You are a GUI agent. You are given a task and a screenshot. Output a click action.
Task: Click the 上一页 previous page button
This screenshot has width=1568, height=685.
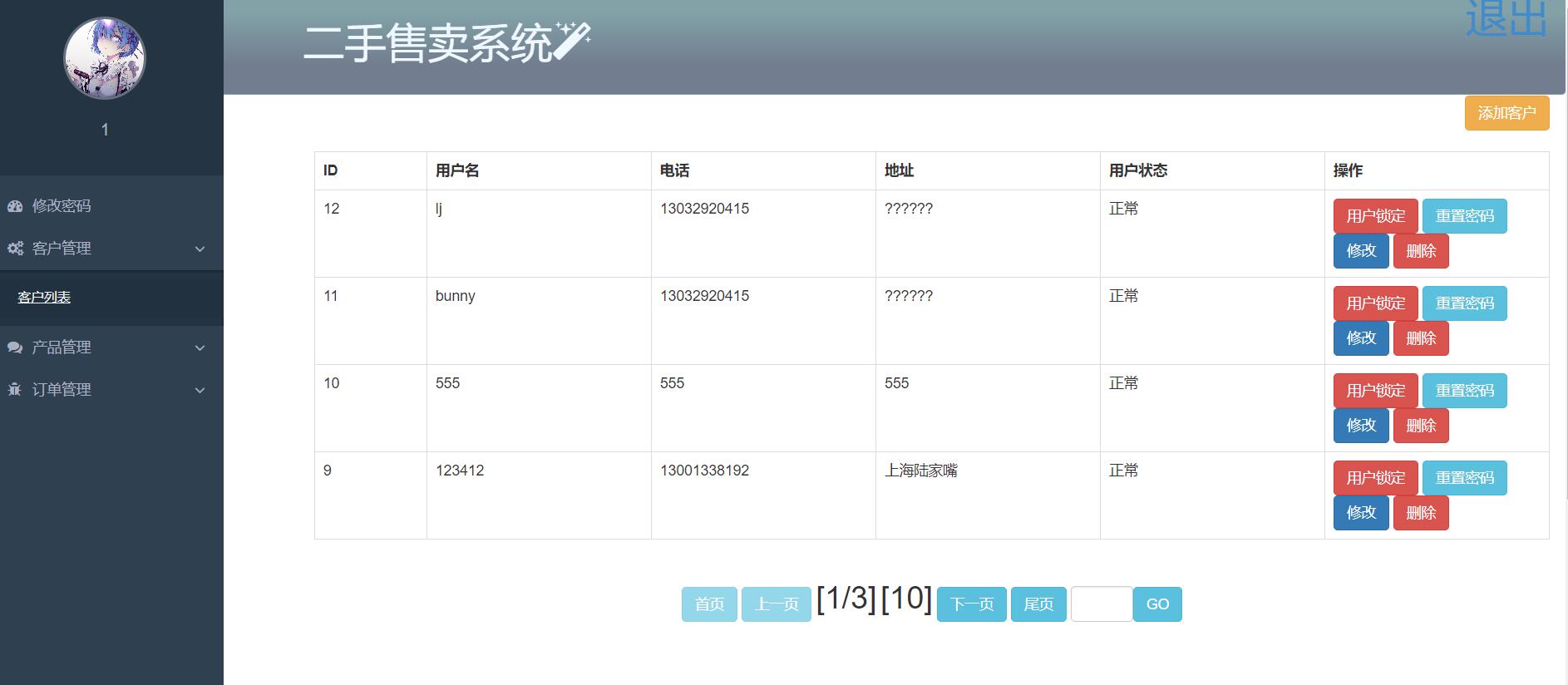777,604
